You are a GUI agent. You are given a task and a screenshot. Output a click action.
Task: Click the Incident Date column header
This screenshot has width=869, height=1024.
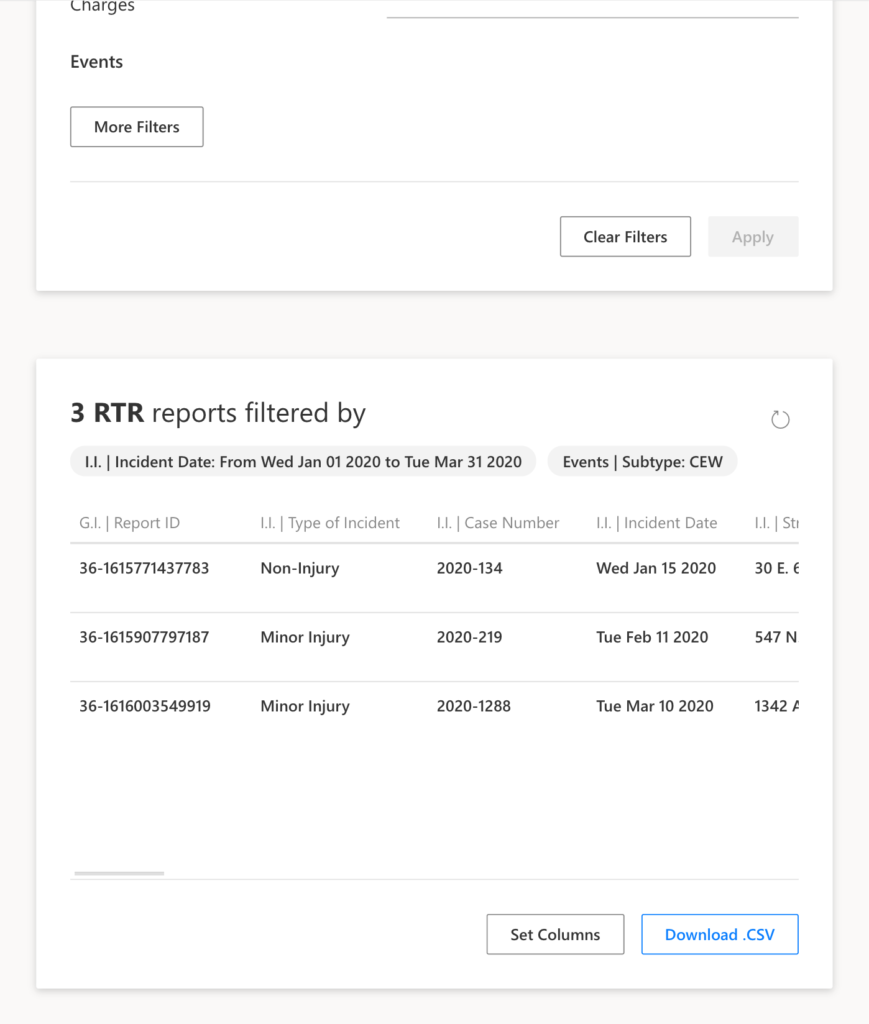pyautogui.click(x=657, y=523)
